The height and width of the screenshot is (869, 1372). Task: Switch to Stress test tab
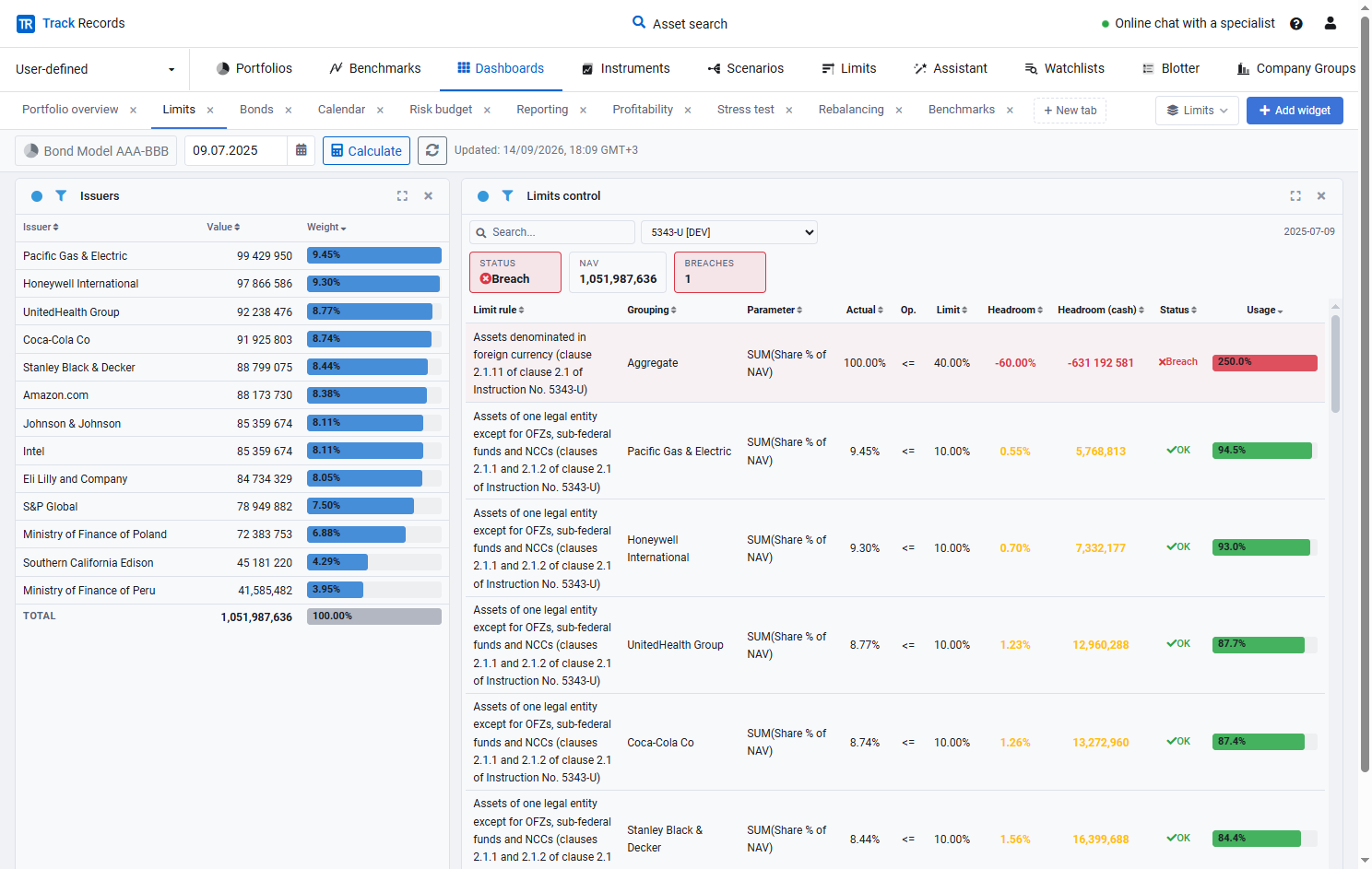(x=745, y=110)
